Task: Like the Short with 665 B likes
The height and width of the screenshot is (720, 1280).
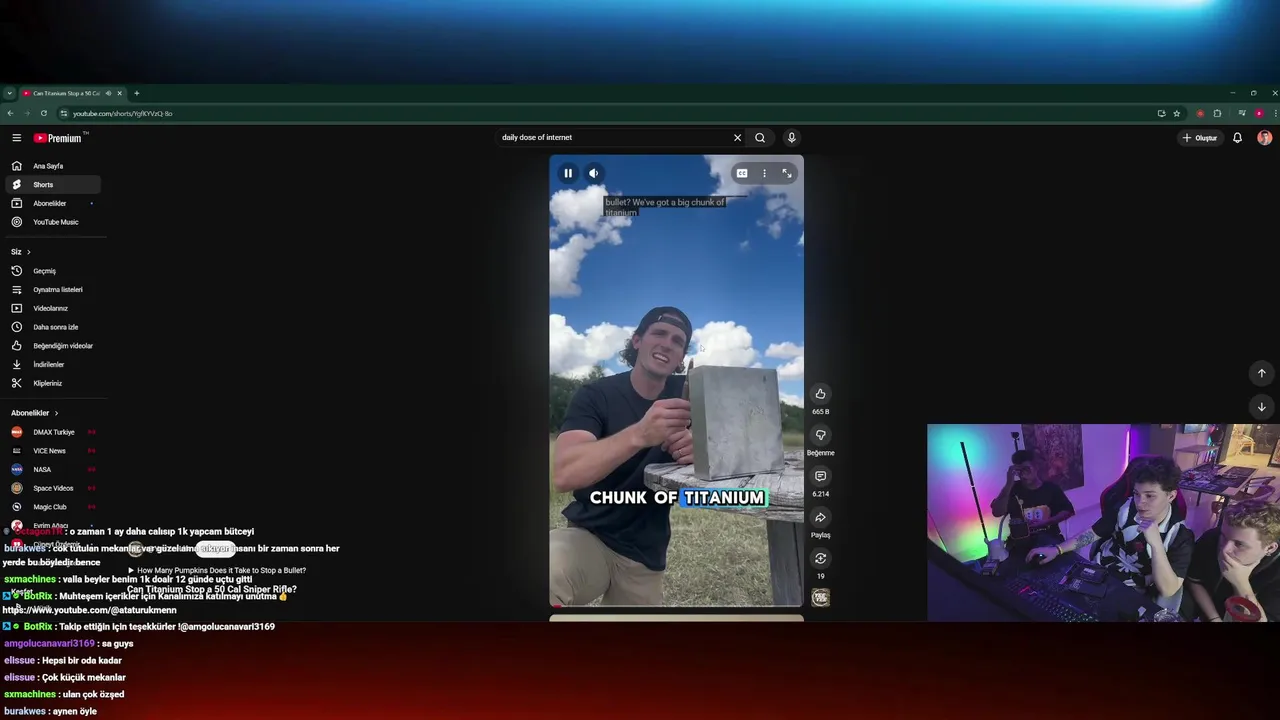Action: point(820,394)
